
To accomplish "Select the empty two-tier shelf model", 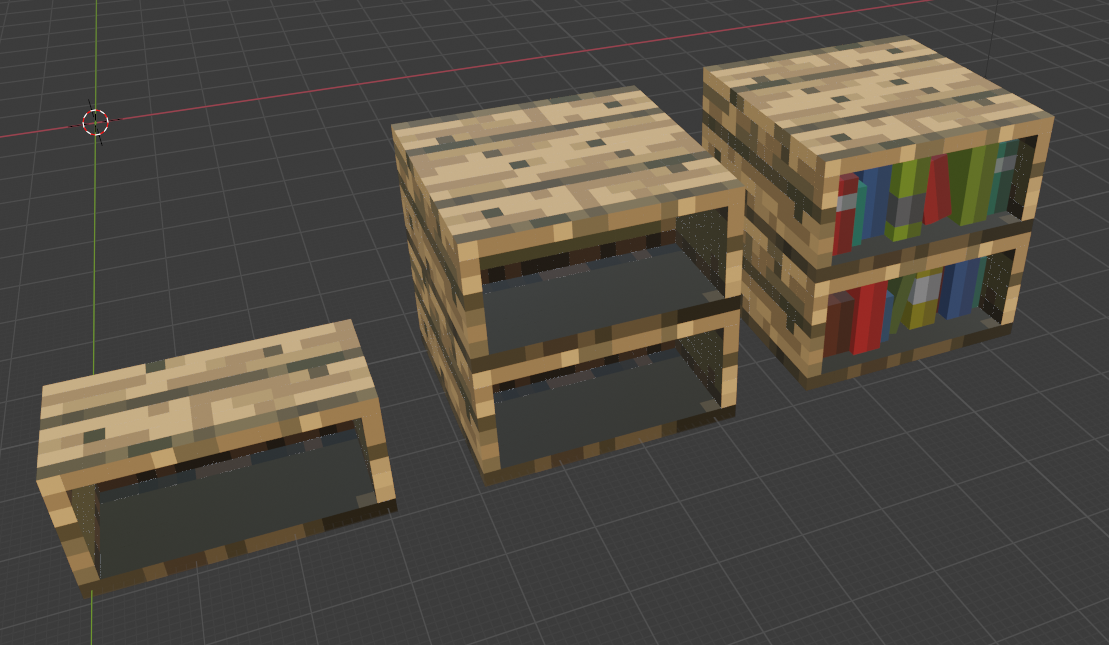I will pyautogui.click(x=568, y=286).
